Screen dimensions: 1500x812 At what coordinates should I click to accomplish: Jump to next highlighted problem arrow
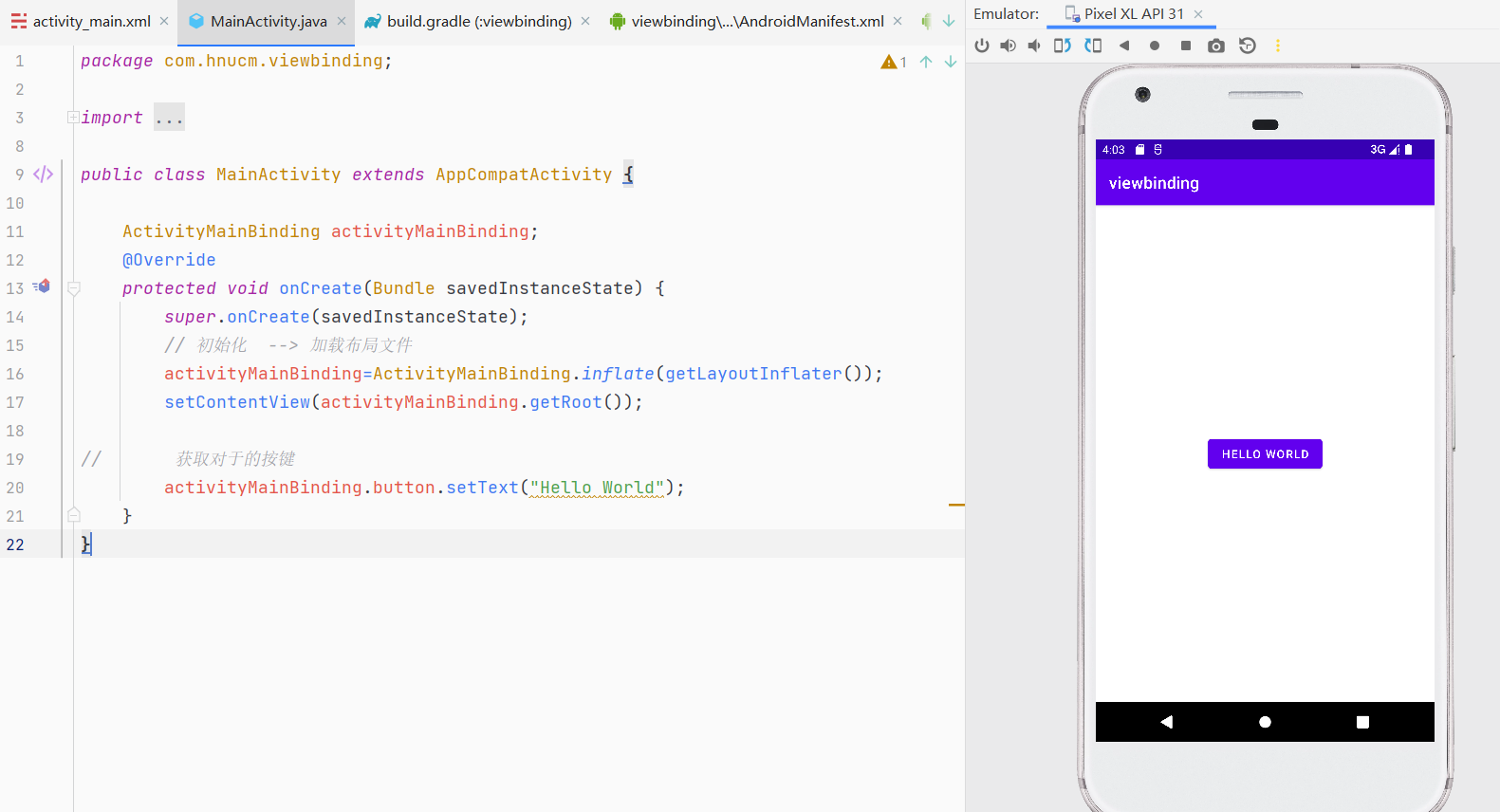[x=950, y=62]
